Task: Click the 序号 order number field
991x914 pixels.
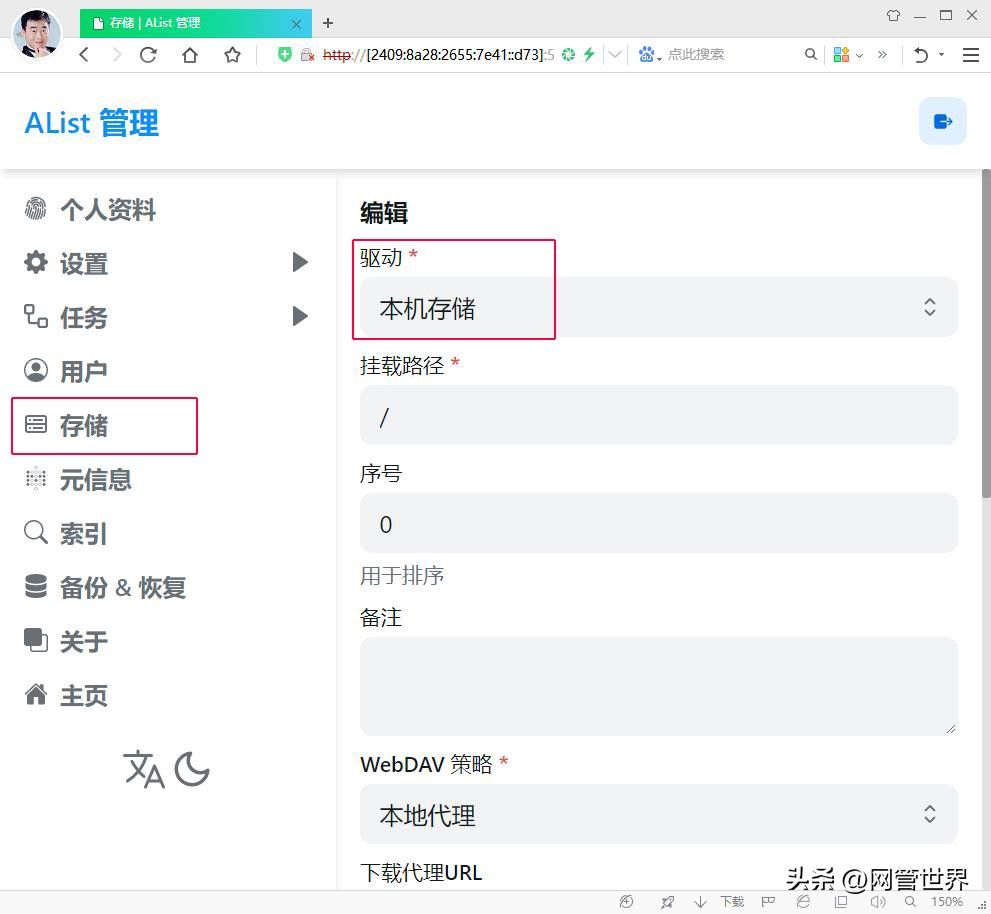Action: (659, 523)
